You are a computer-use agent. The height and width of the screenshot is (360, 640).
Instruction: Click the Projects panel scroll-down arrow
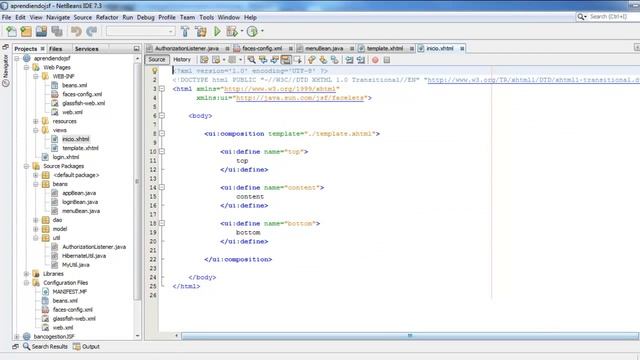(137, 336)
